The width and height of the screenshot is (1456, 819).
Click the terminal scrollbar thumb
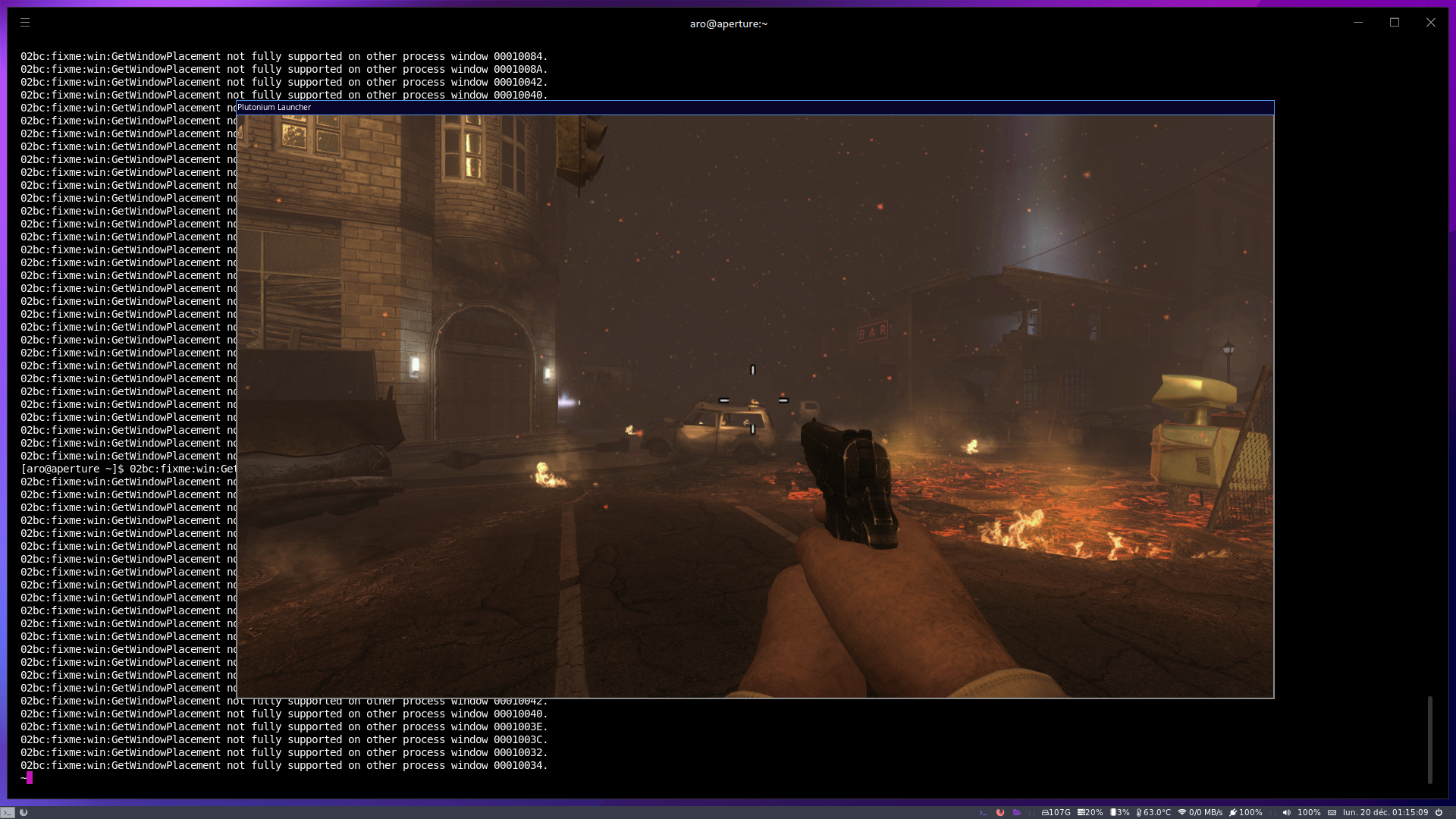[1430, 739]
